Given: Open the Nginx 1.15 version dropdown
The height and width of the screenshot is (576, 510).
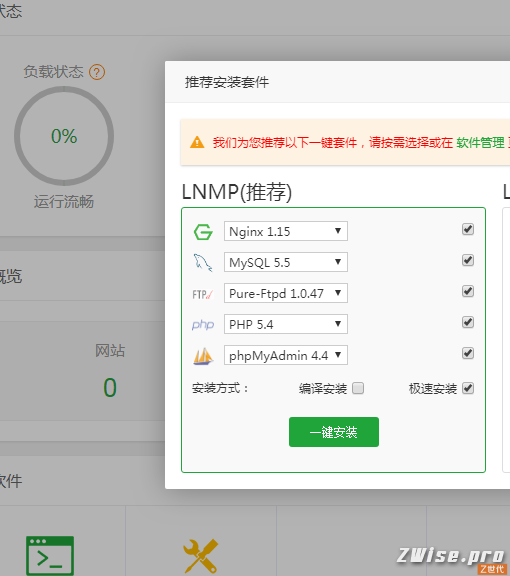Looking at the screenshot, I should (286, 231).
